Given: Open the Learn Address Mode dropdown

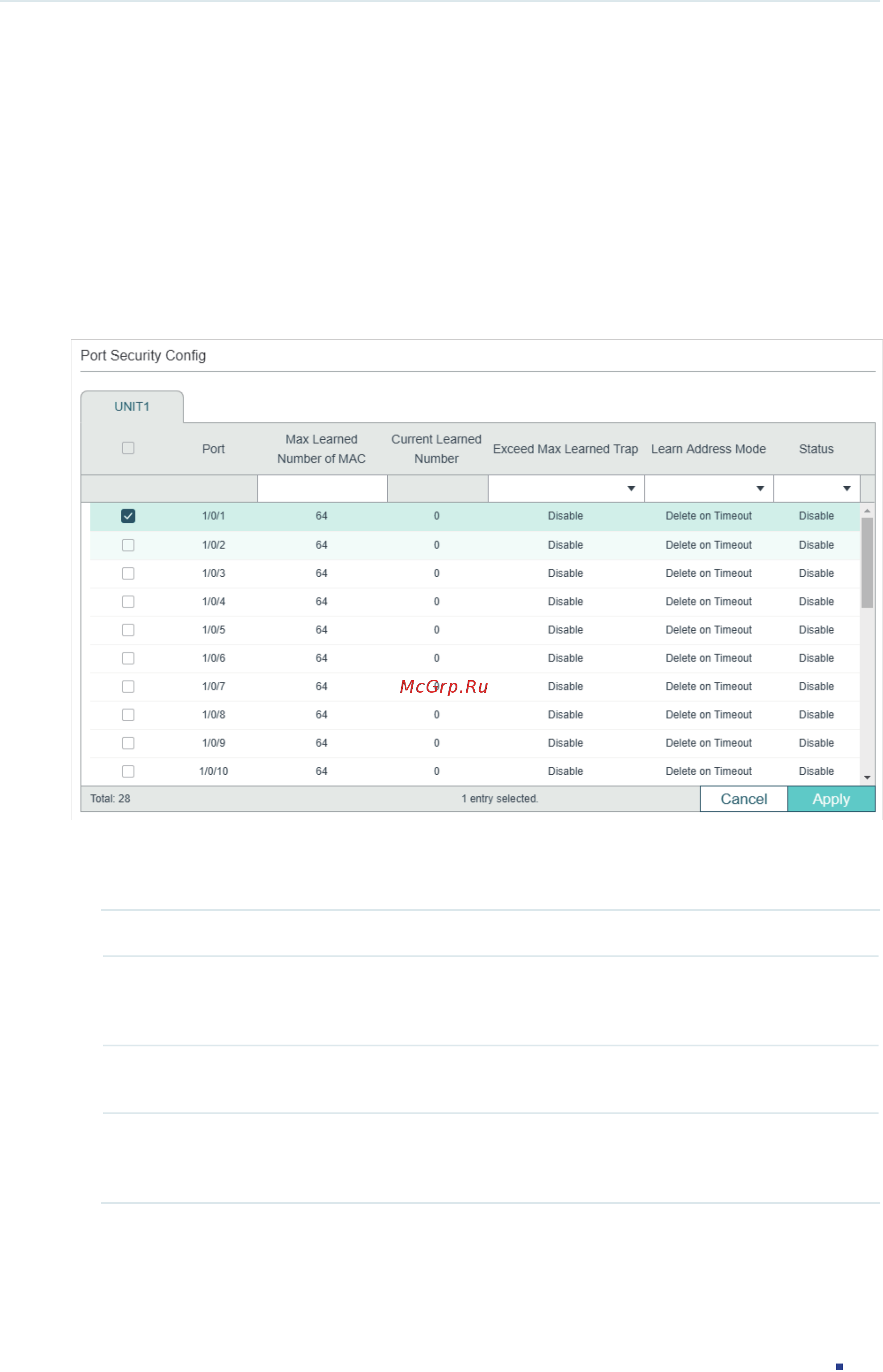Looking at the screenshot, I should [x=709, y=488].
